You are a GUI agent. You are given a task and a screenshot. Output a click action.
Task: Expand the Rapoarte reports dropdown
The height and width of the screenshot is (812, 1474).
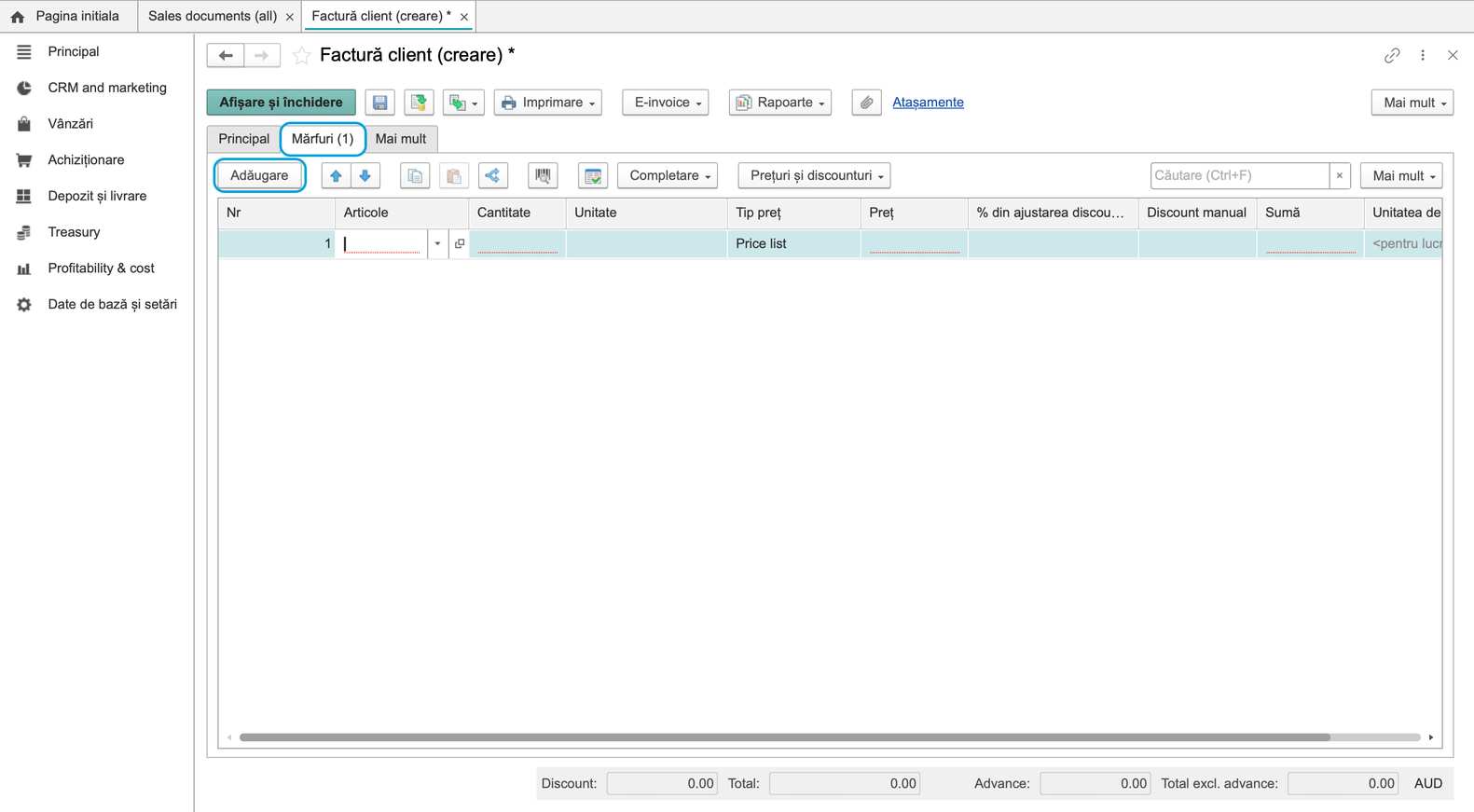(x=780, y=103)
